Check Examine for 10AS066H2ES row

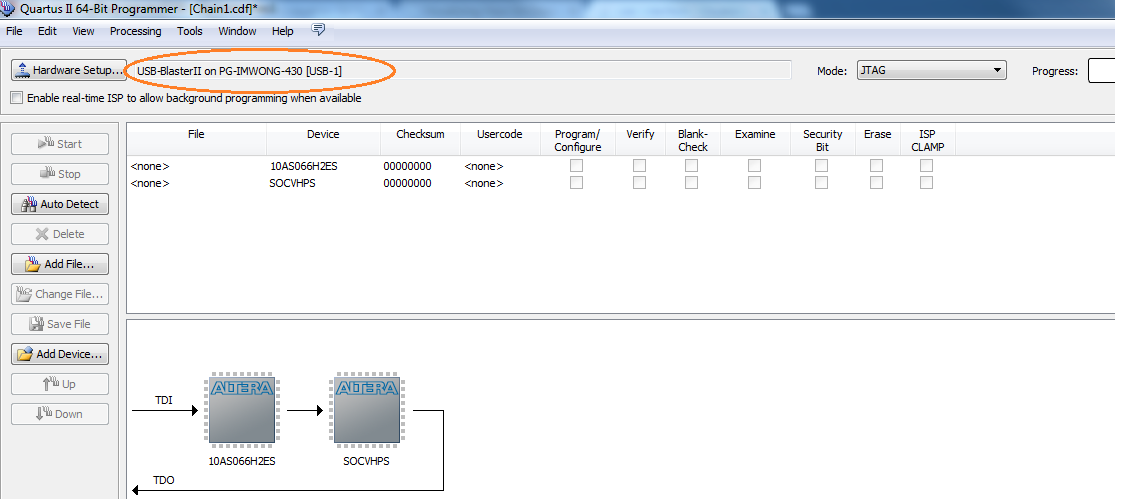click(x=754, y=165)
